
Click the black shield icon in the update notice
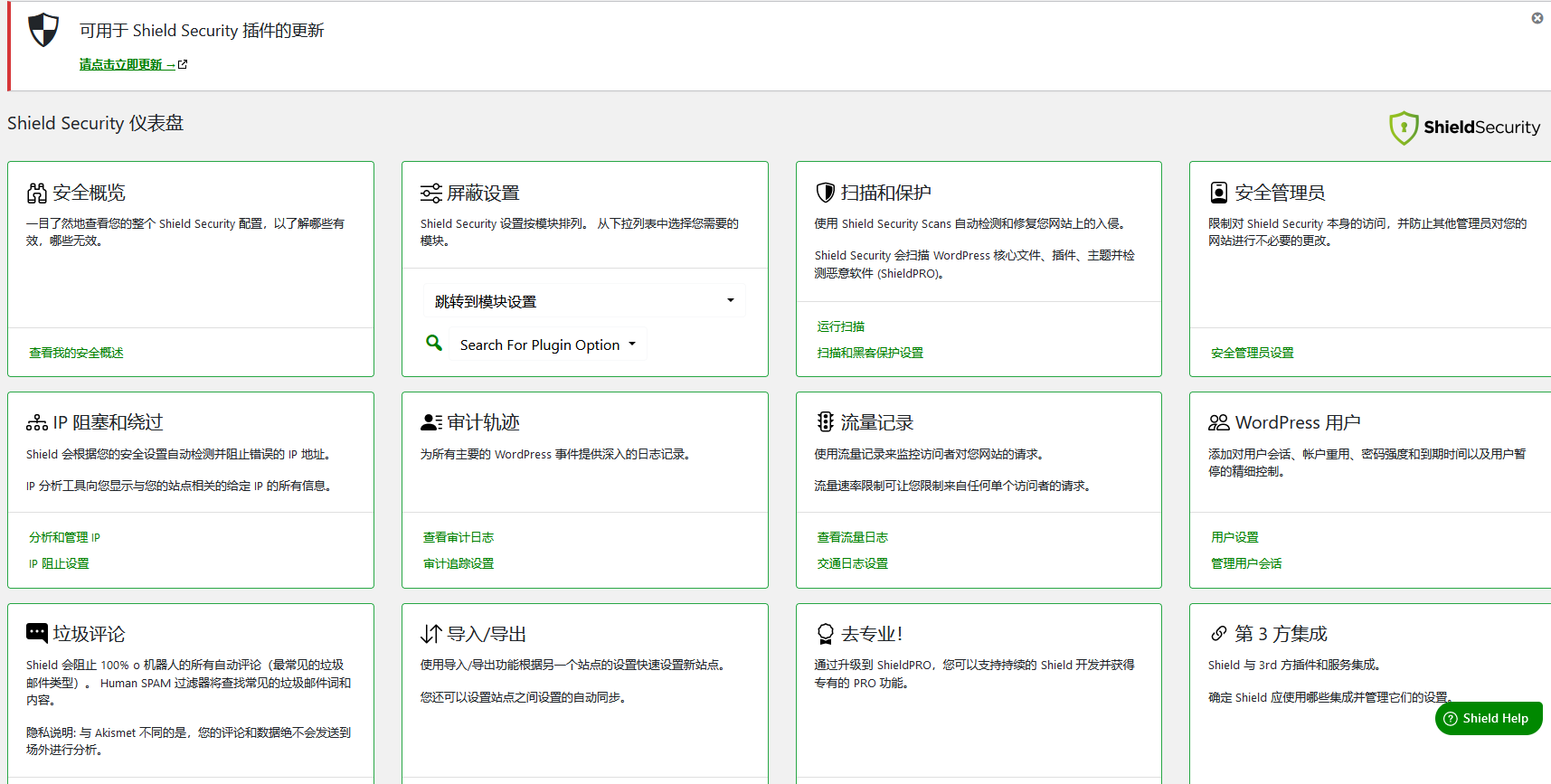43,30
